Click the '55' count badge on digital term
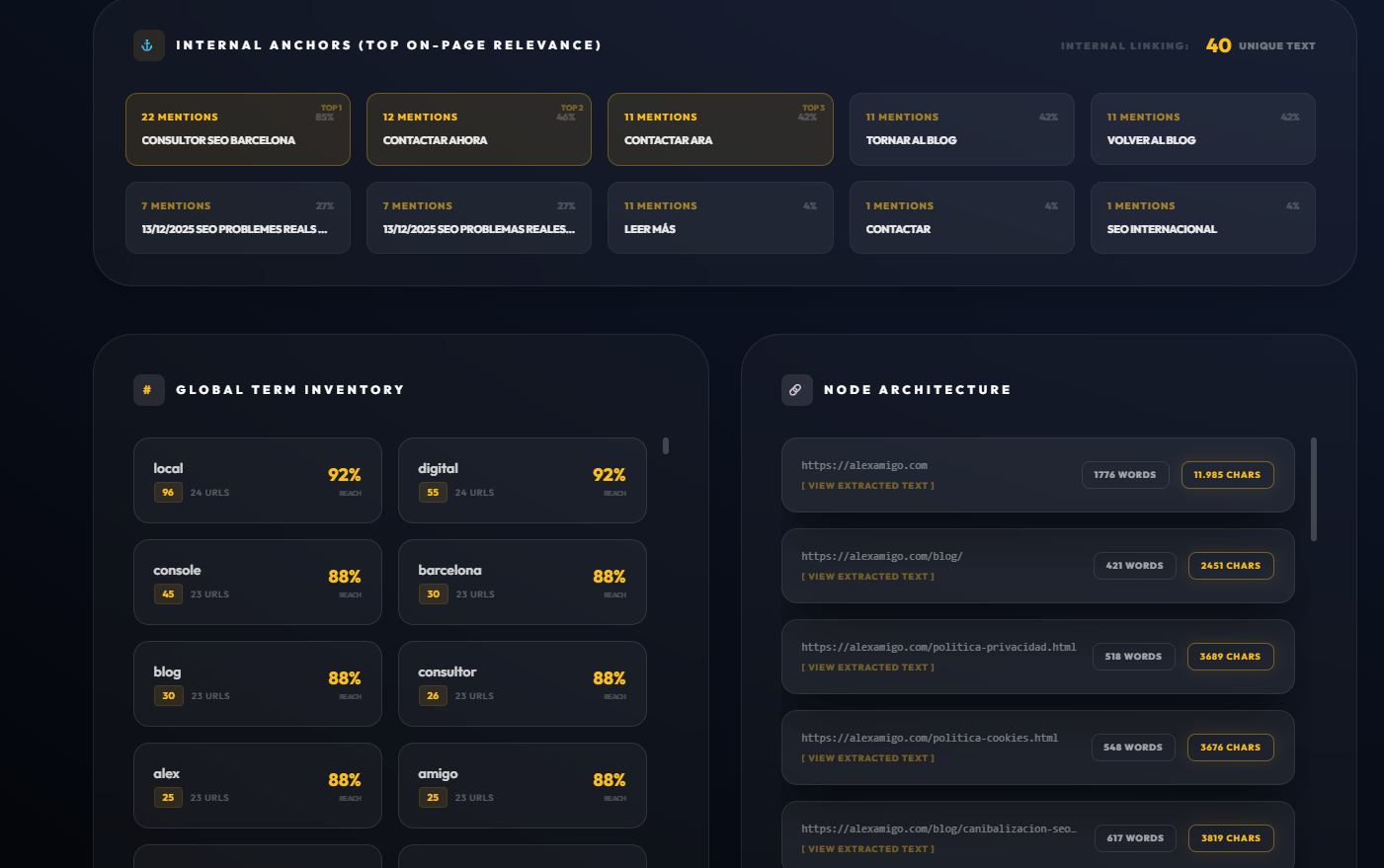Image resolution: width=1384 pixels, height=868 pixels. pos(433,492)
